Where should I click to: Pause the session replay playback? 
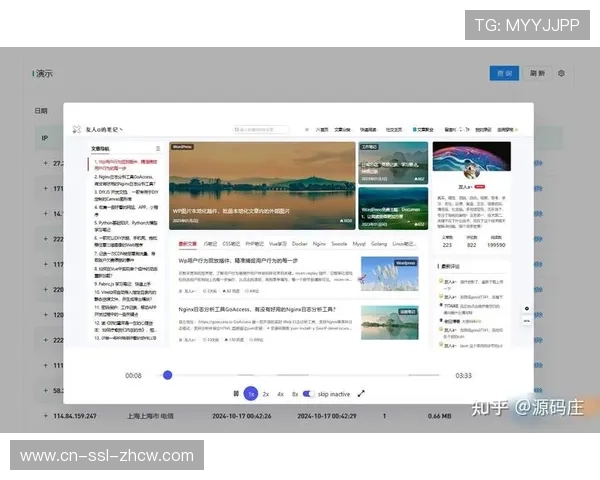[236, 394]
